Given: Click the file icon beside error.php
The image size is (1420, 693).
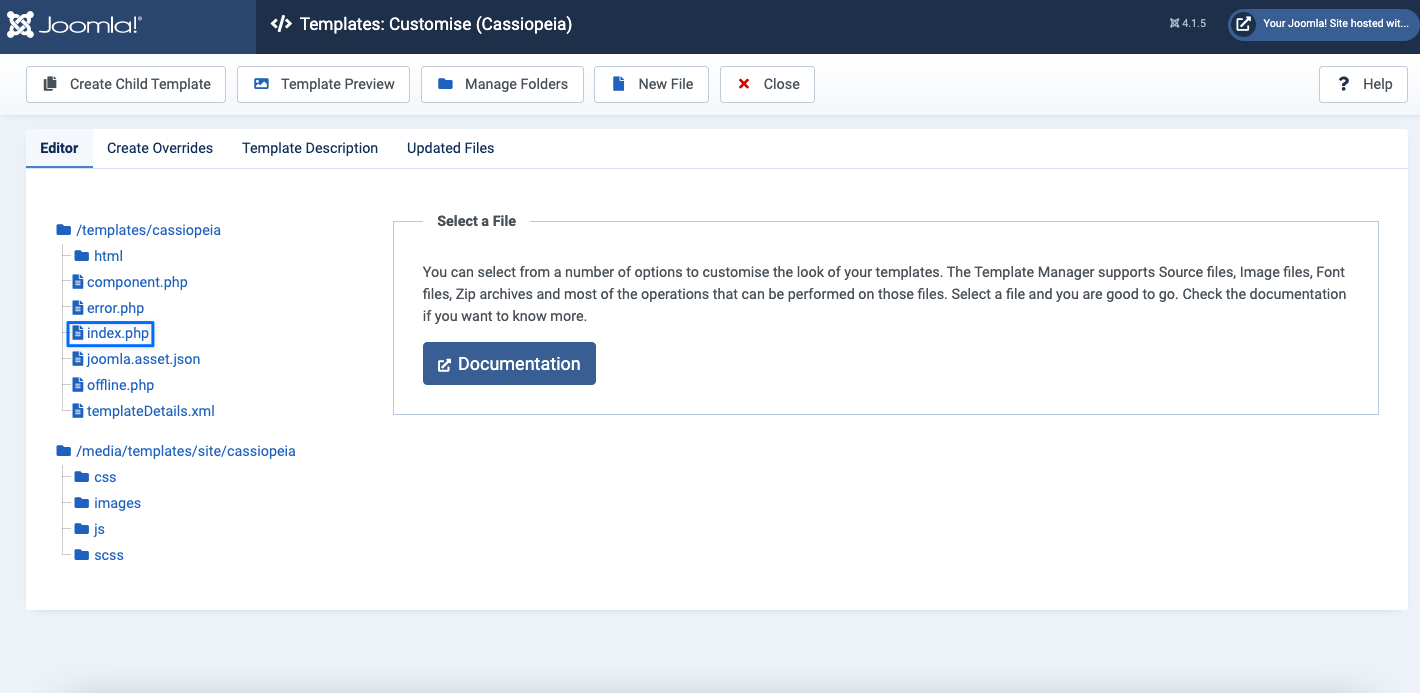Looking at the screenshot, I should click(x=78, y=308).
